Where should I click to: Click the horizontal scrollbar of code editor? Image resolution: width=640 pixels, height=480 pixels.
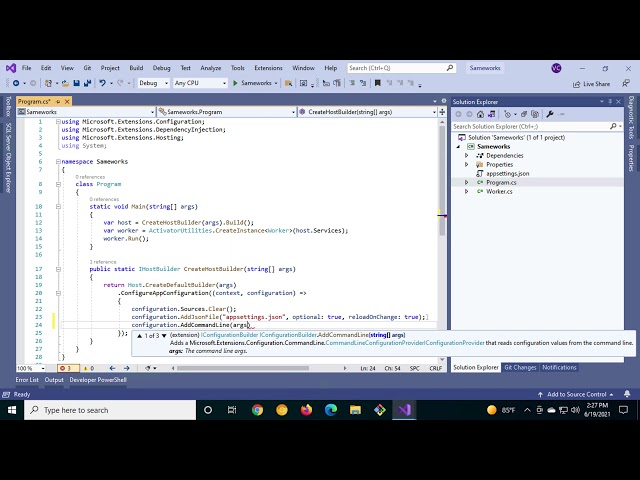click(243, 368)
